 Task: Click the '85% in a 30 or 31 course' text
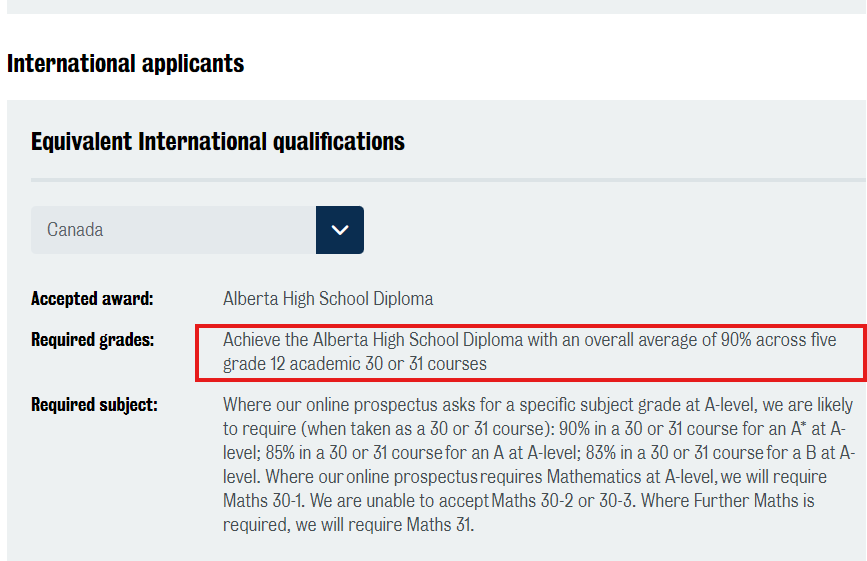354,453
